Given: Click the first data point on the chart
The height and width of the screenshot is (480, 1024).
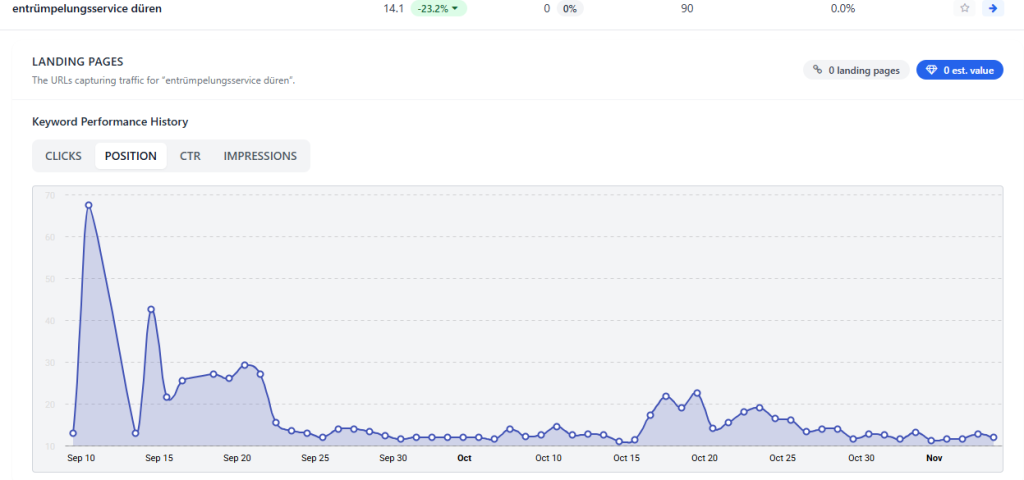Looking at the screenshot, I should pos(73,433).
